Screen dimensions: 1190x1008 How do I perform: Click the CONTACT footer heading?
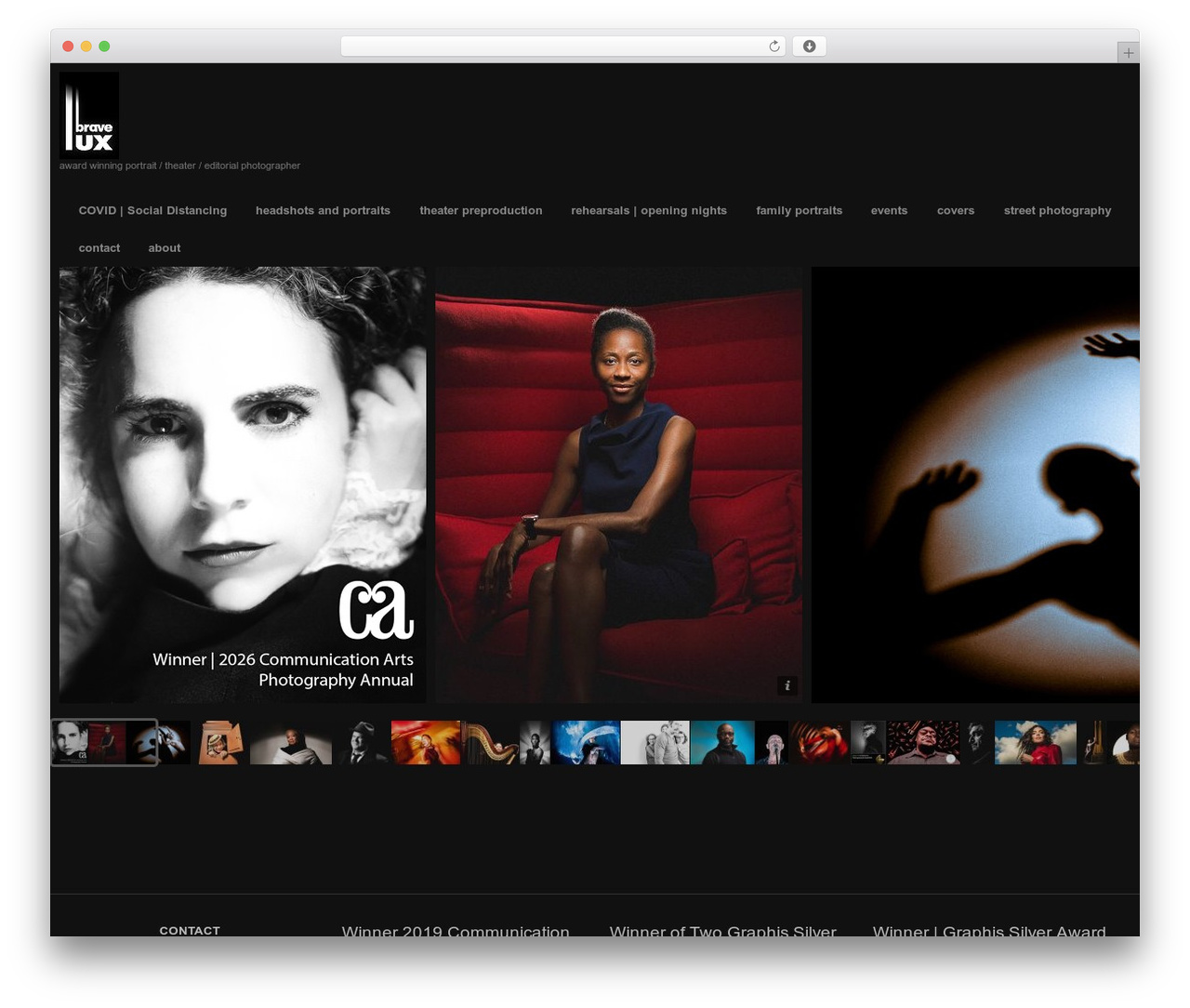click(x=190, y=930)
